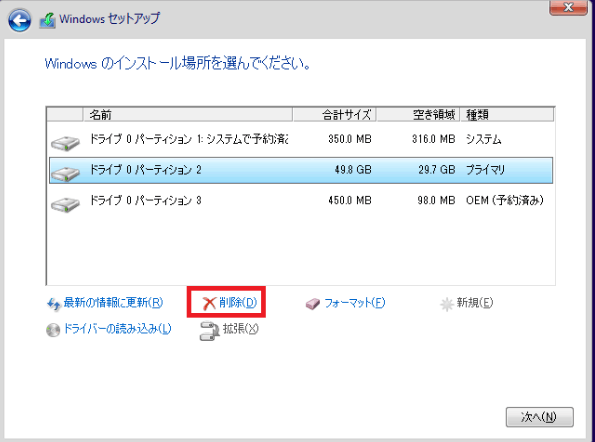Click the pink eraser format icon
Image resolution: width=595 pixels, height=442 pixels.
313,304
